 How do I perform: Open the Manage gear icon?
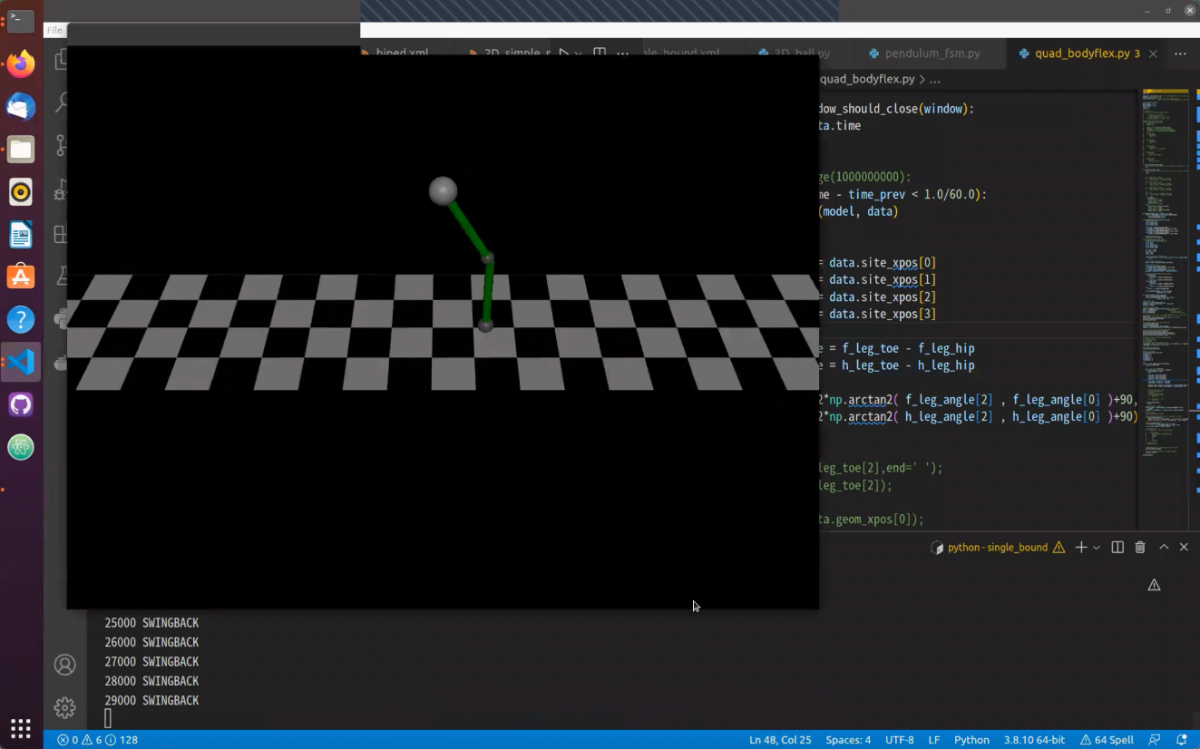(x=65, y=707)
